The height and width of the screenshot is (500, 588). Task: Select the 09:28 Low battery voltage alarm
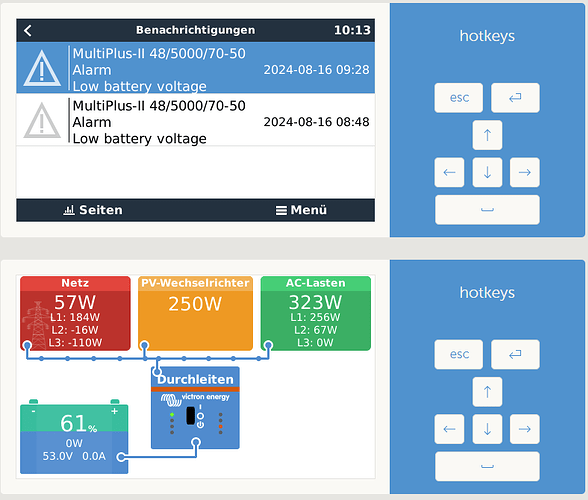195,68
